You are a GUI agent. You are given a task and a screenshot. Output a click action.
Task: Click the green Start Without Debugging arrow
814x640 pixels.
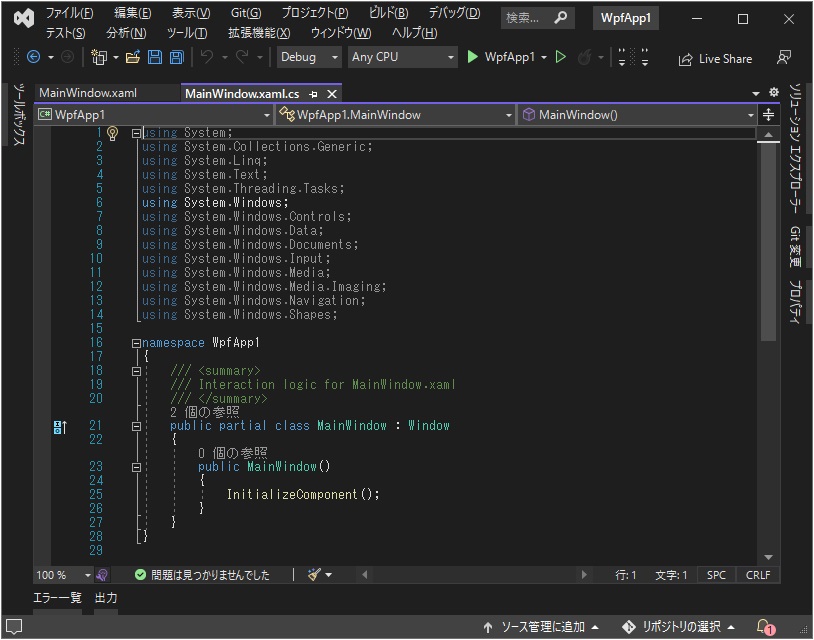(561, 58)
